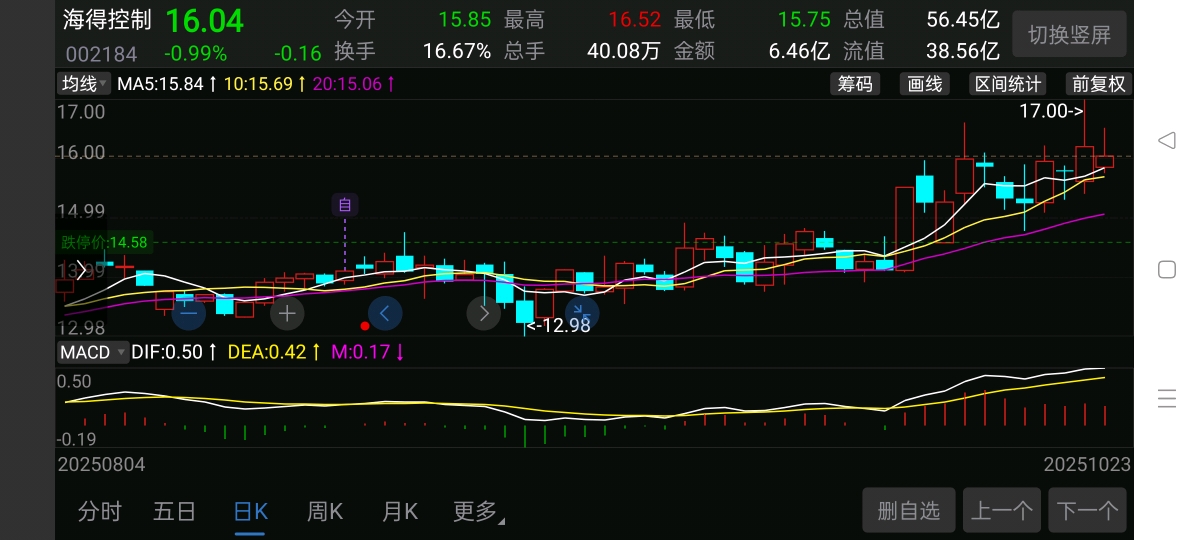Go to previous stock with 上一个
This screenshot has width=1200, height=540.
(1002, 511)
